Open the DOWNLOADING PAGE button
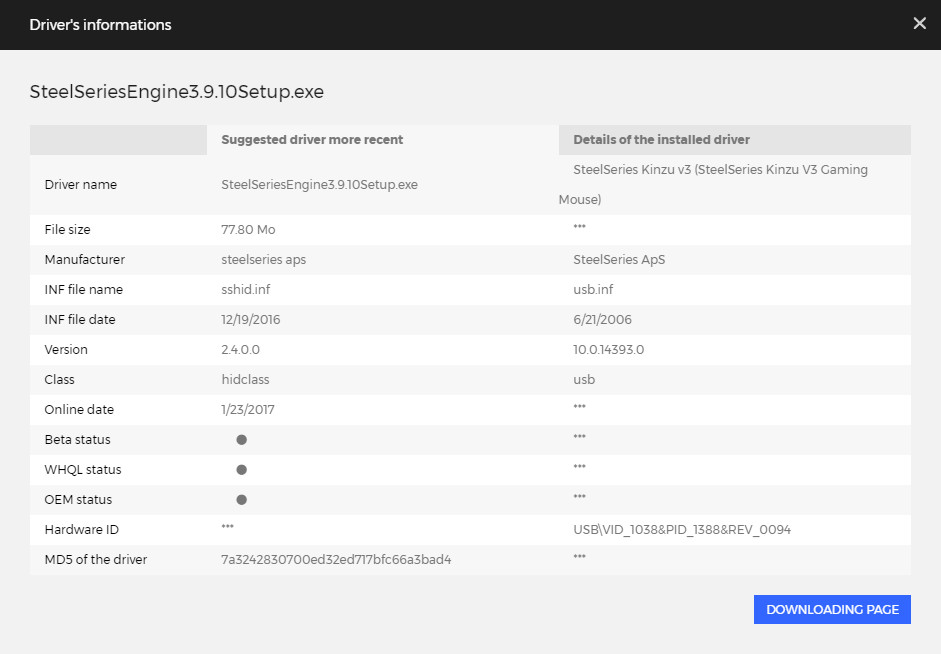This screenshot has height=654, width=941. point(832,610)
